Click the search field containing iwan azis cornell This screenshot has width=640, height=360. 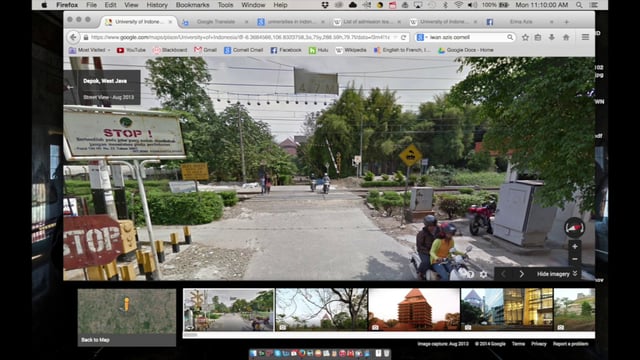[465, 37]
